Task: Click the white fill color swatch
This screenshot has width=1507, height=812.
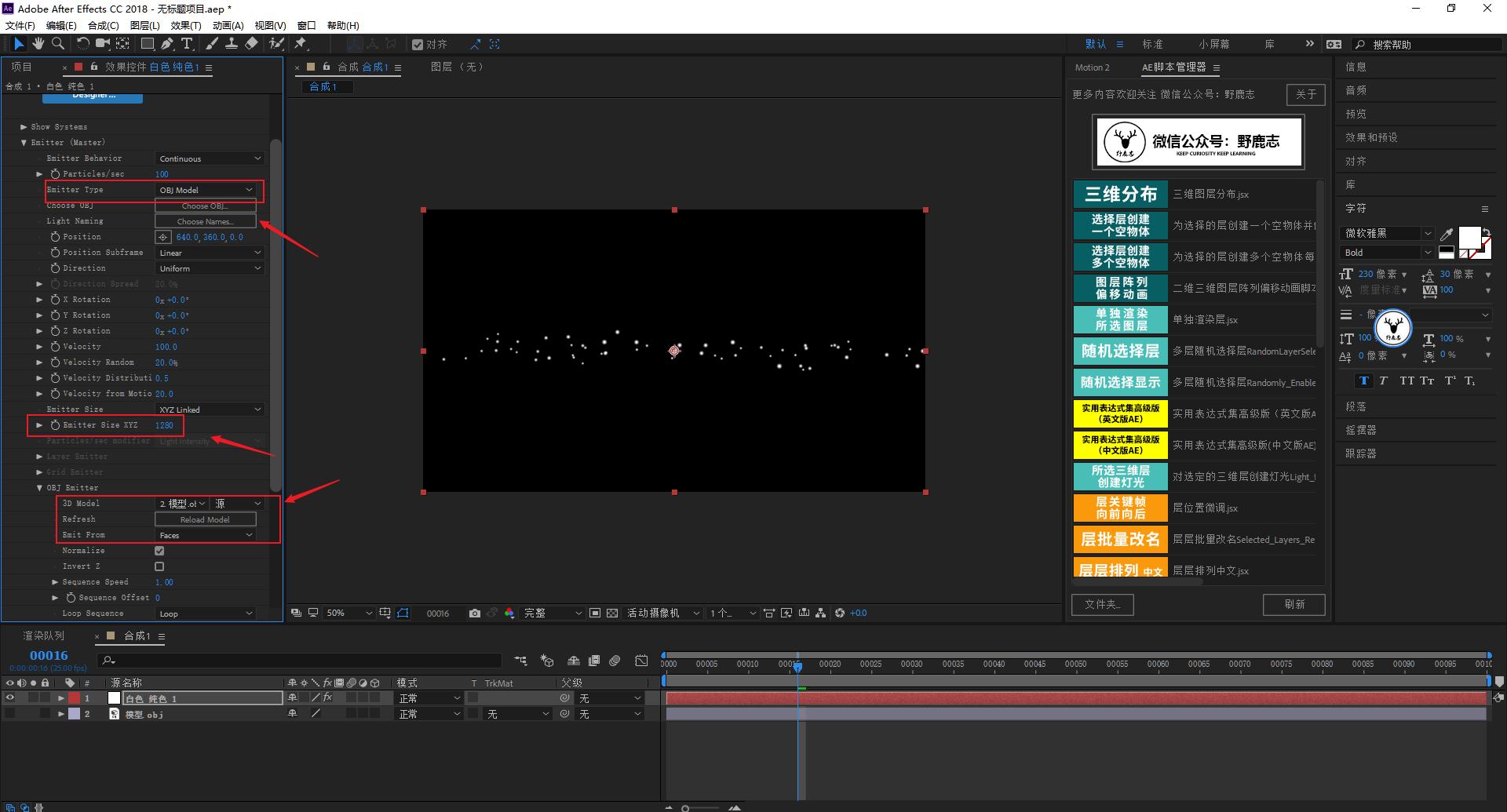Action: click(x=1469, y=236)
